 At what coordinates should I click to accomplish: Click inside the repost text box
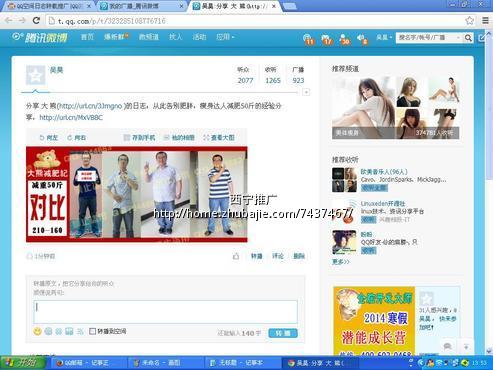[165, 312]
